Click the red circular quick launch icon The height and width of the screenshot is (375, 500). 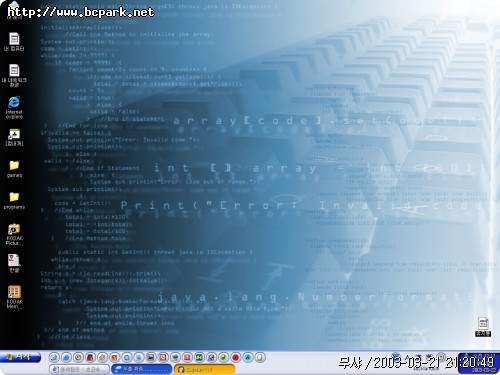pos(236,358)
